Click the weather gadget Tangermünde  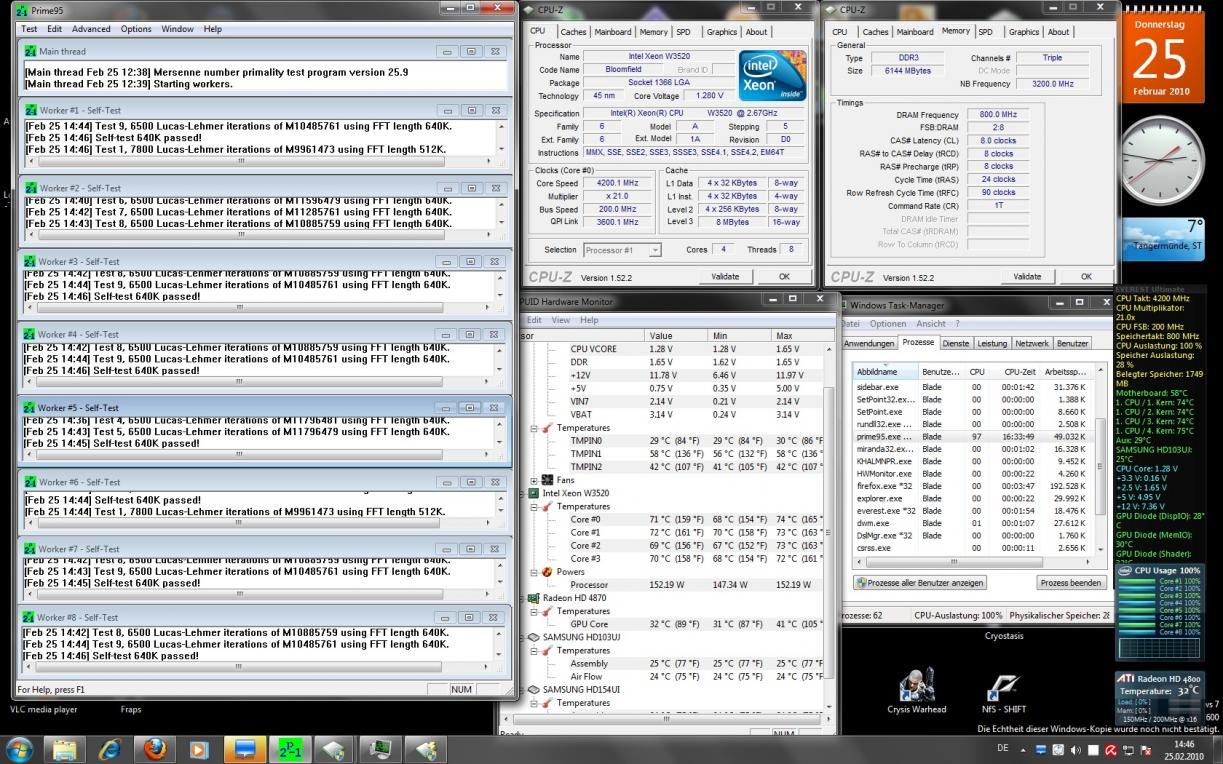click(1161, 238)
